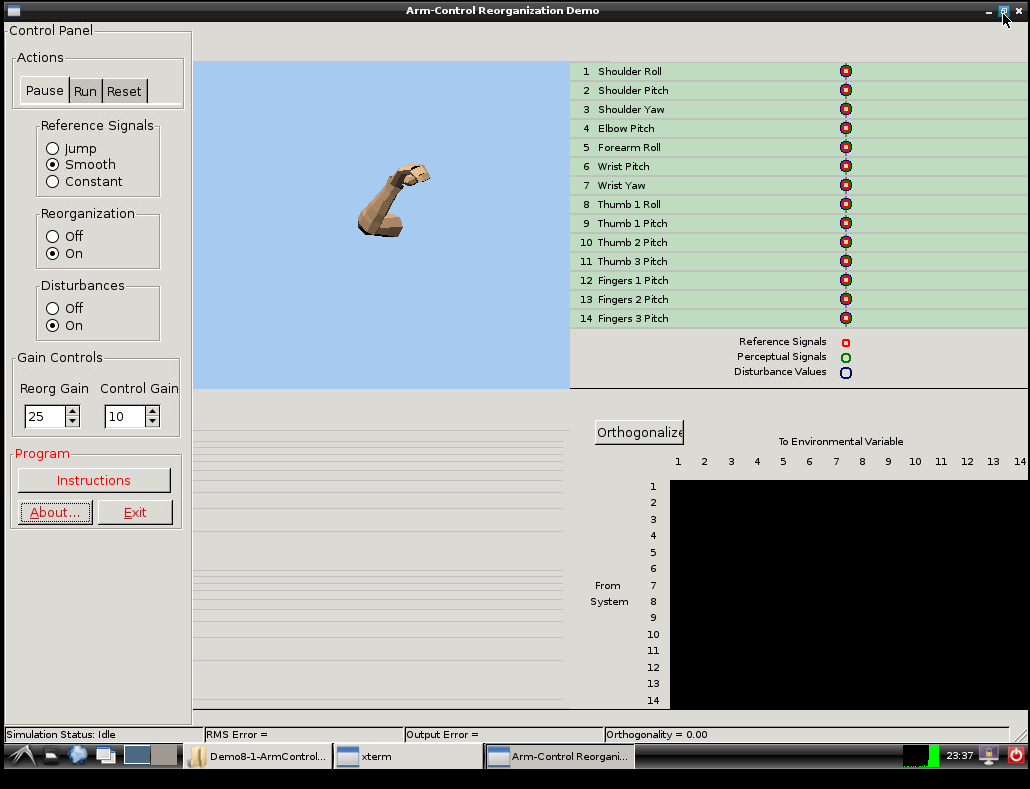Screen dimensions: 1030x789
Task: Increase the Reorg Gain value
Action: pos(72,411)
